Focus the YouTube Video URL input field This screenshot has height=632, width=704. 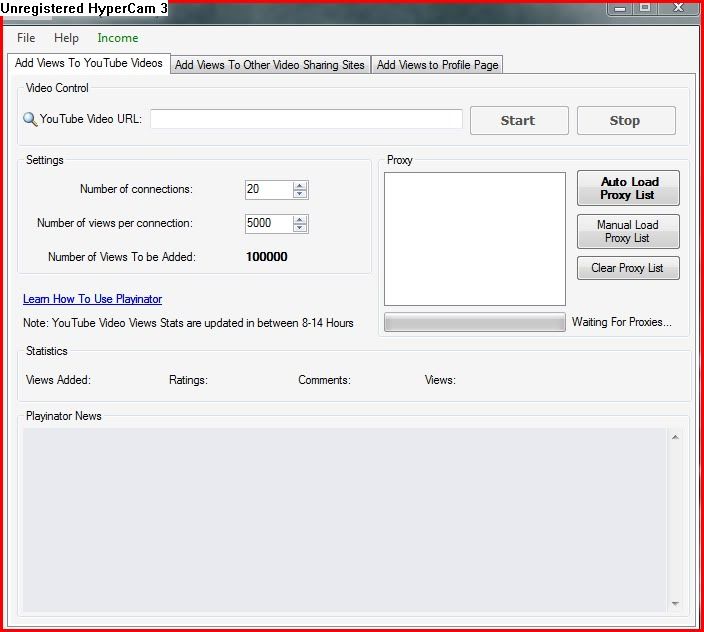pyautogui.click(x=306, y=119)
